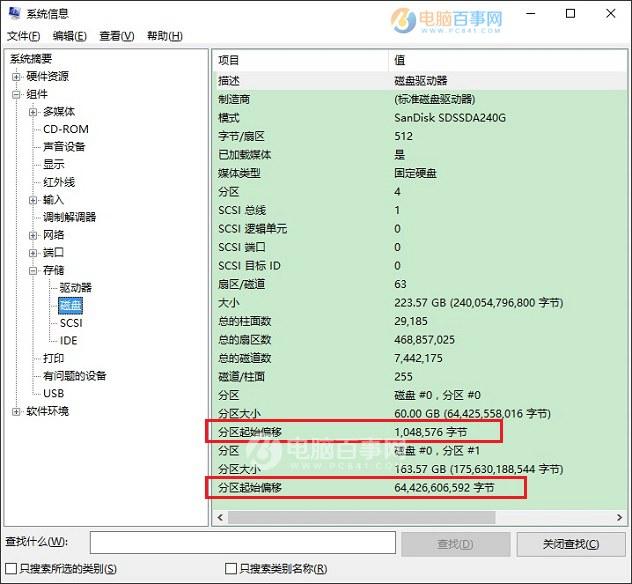This screenshot has width=632, height=584.
Task: Click the 磁盘 #0, 分区 #0 value
Action: point(437,395)
